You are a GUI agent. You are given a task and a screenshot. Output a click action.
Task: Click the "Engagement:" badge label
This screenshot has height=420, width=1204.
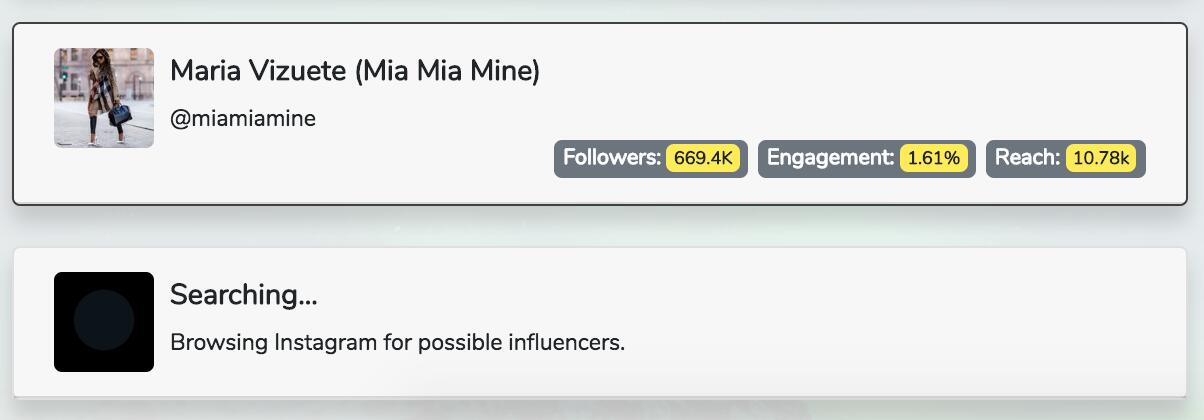tap(831, 158)
